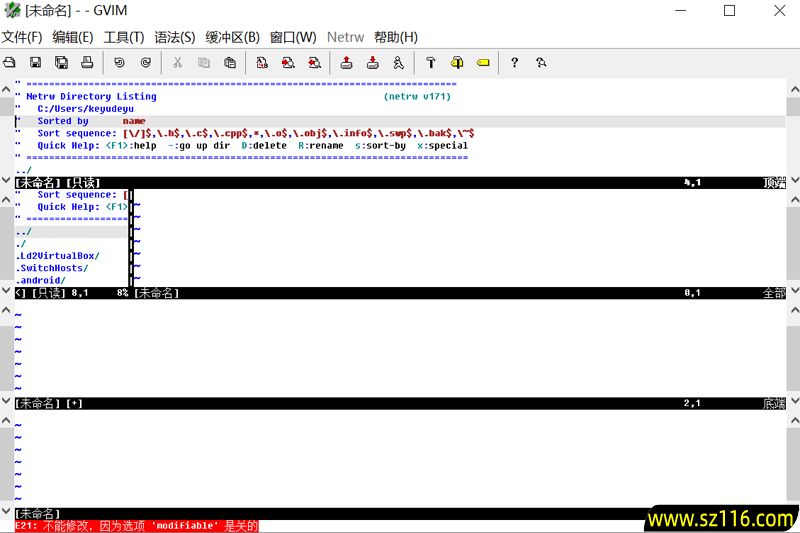The width and height of the screenshot is (800, 533).
Task: Click the Help question mark icon
Action: (x=514, y=62)
